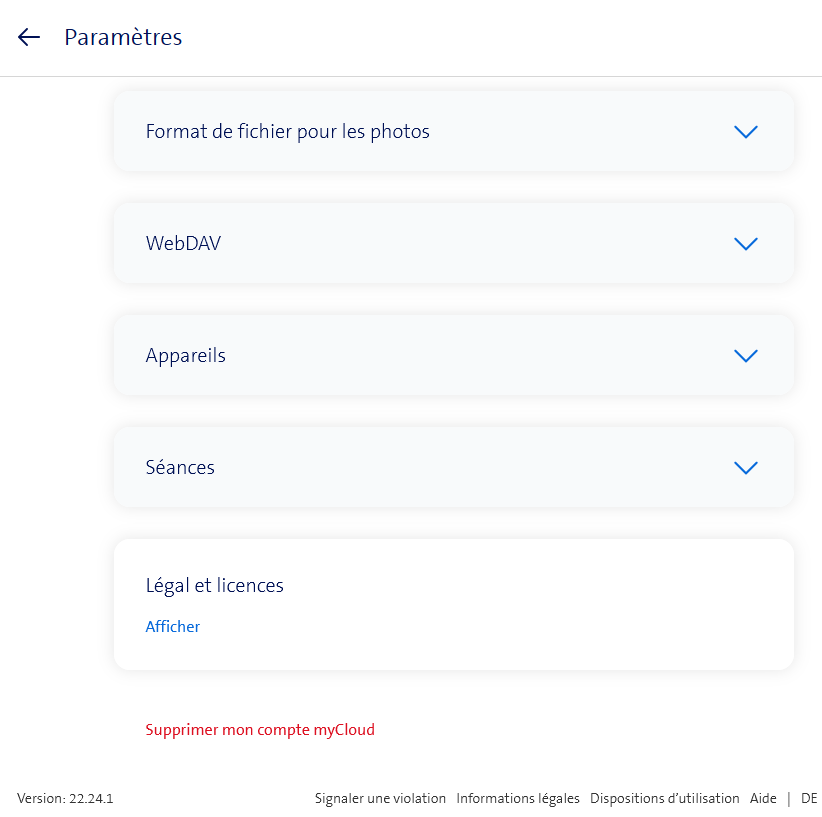The width and height of the screenshot is (822, 817).
Task: Expand the WebDAV chevron arrow
Action: [746, 244]
